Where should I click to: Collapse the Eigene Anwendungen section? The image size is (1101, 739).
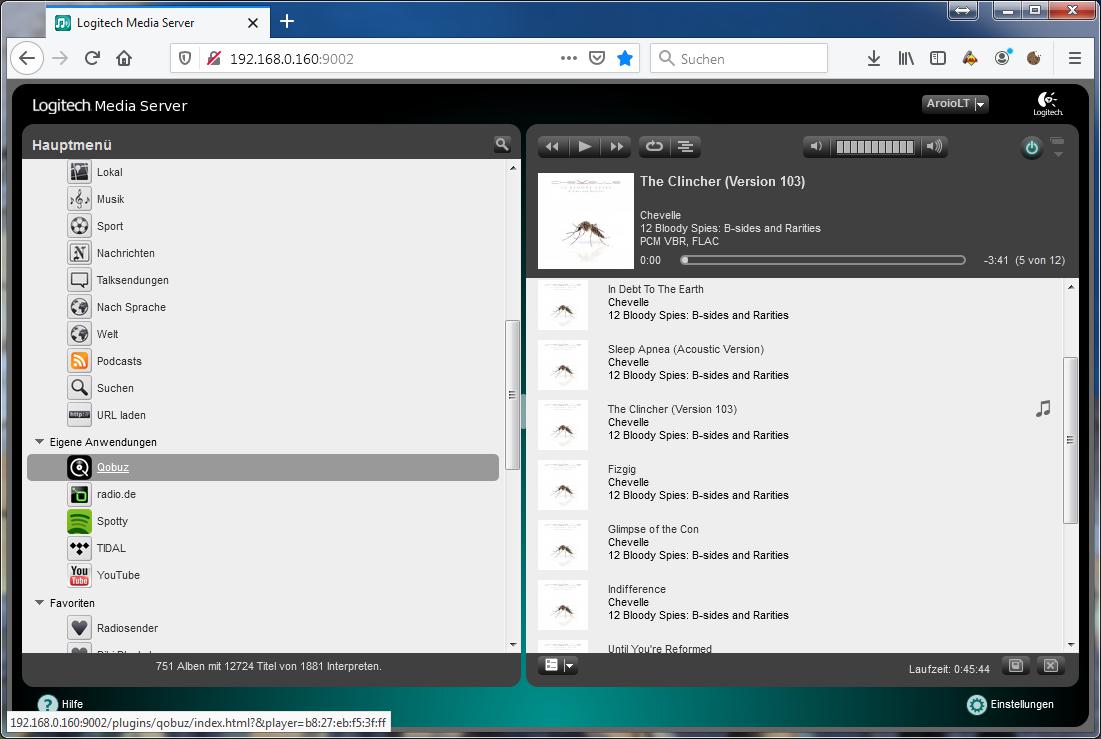coord(39,442)
